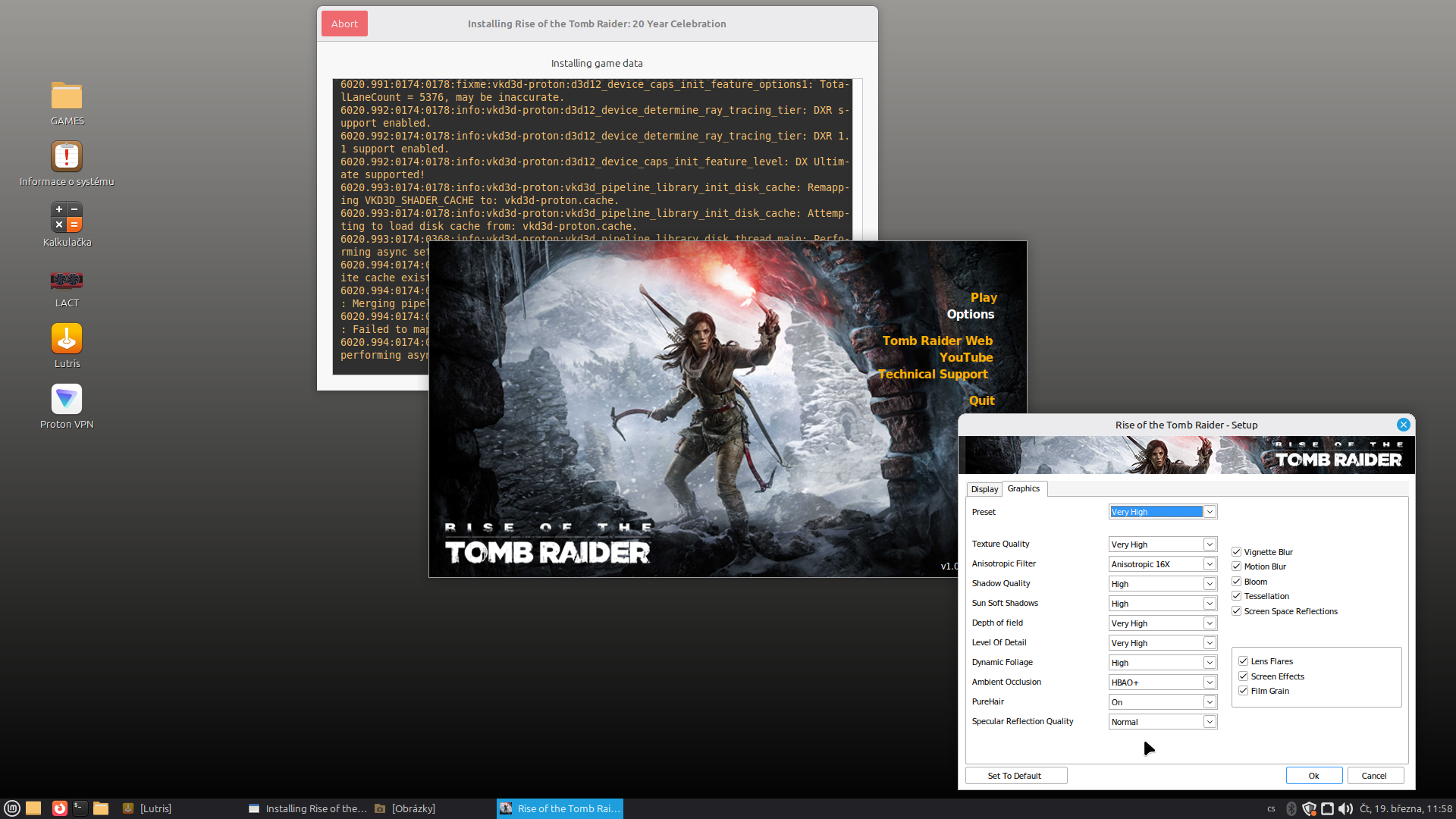Open the Lutris desktop icon
The image size is (1456, 819).
coord(67,339)
